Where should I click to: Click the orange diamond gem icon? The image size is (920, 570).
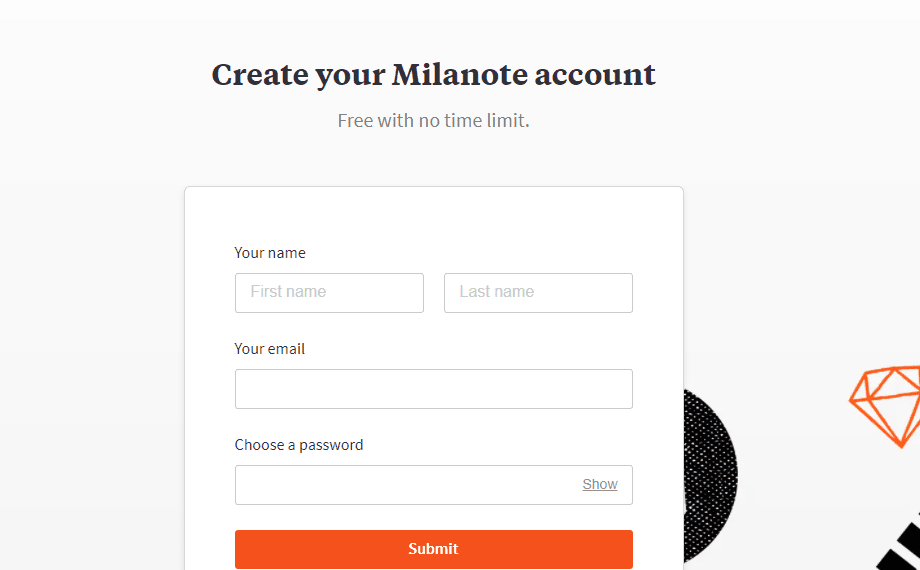pyautogui.click(x=885, y=406)
